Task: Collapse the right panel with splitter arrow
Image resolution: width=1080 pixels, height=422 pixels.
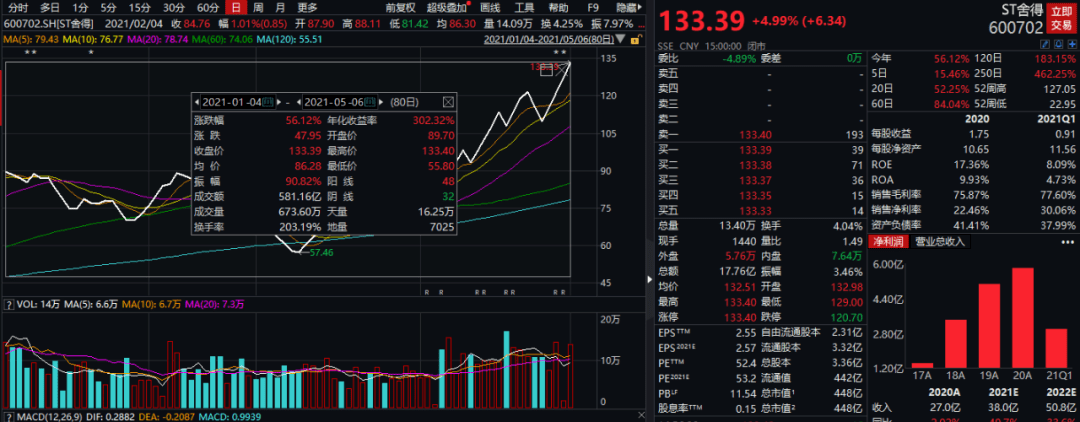Action: coord(650,279)
